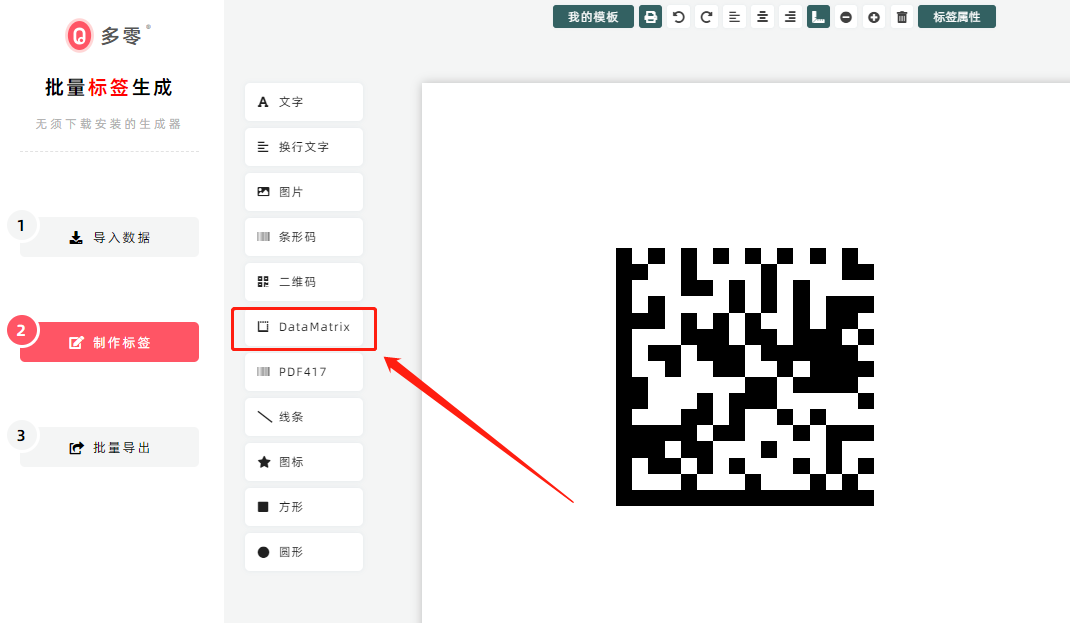Insert a PDF417 barcode element

(x=304, y=372)
